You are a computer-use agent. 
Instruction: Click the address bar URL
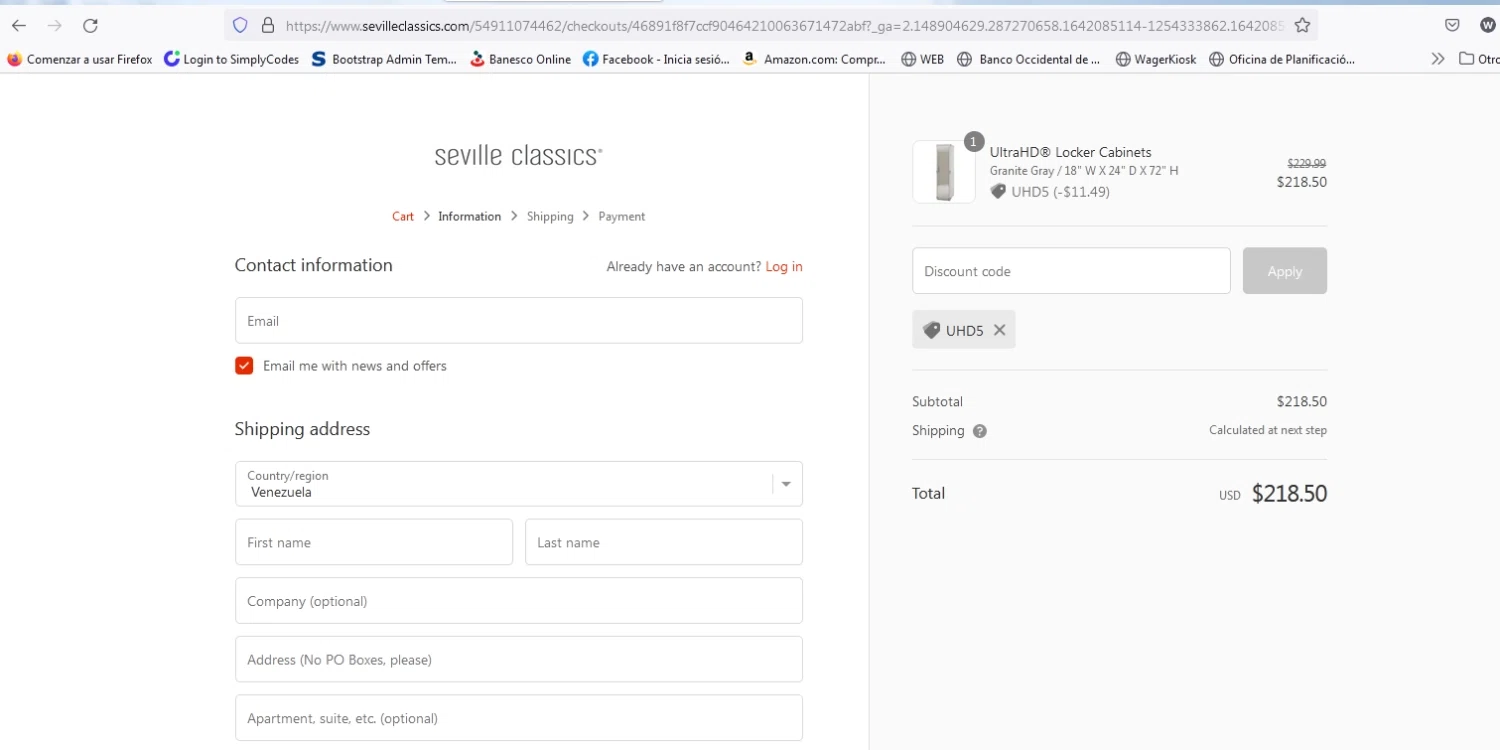coord(785,26)
